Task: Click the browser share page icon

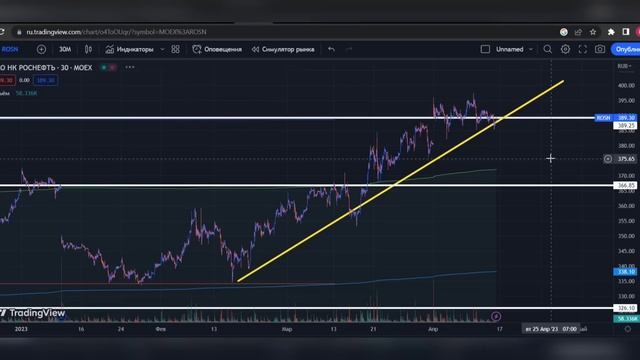Action: click(578, 32)
